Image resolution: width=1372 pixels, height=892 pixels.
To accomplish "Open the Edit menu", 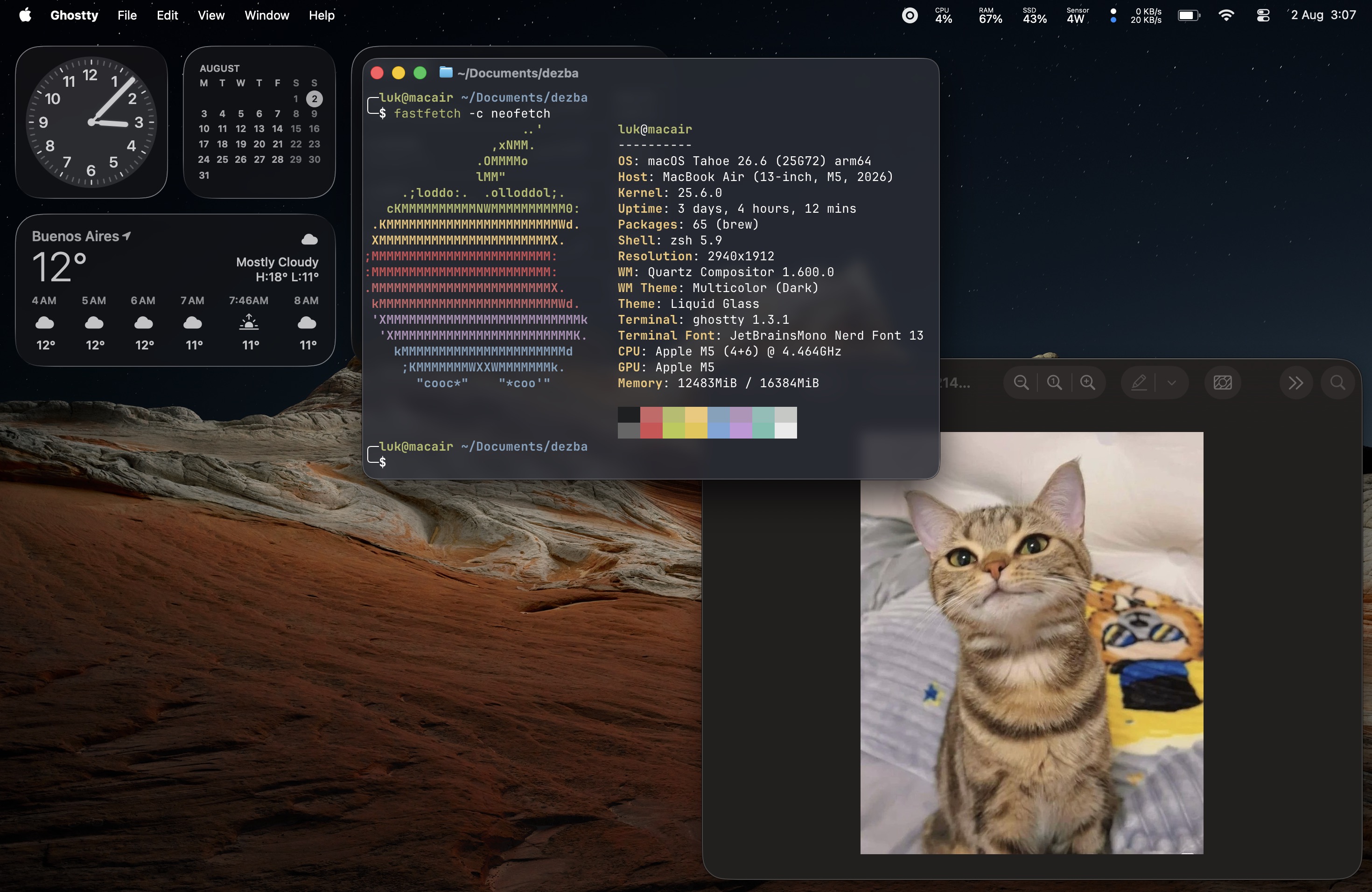I will click(x=167, y=15).
